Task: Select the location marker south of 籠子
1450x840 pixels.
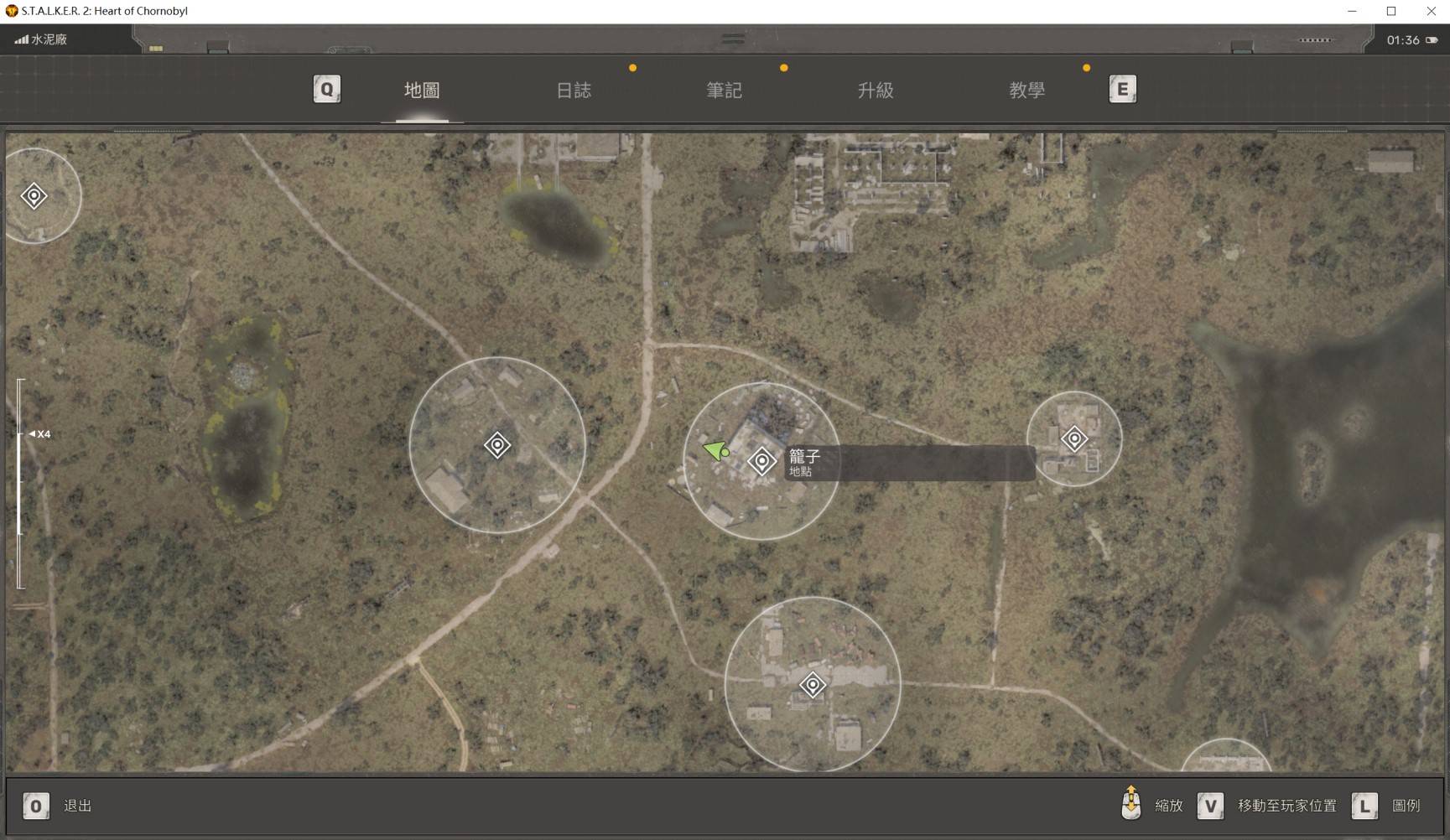Action: pyautogui.click(x=813, y=685)
